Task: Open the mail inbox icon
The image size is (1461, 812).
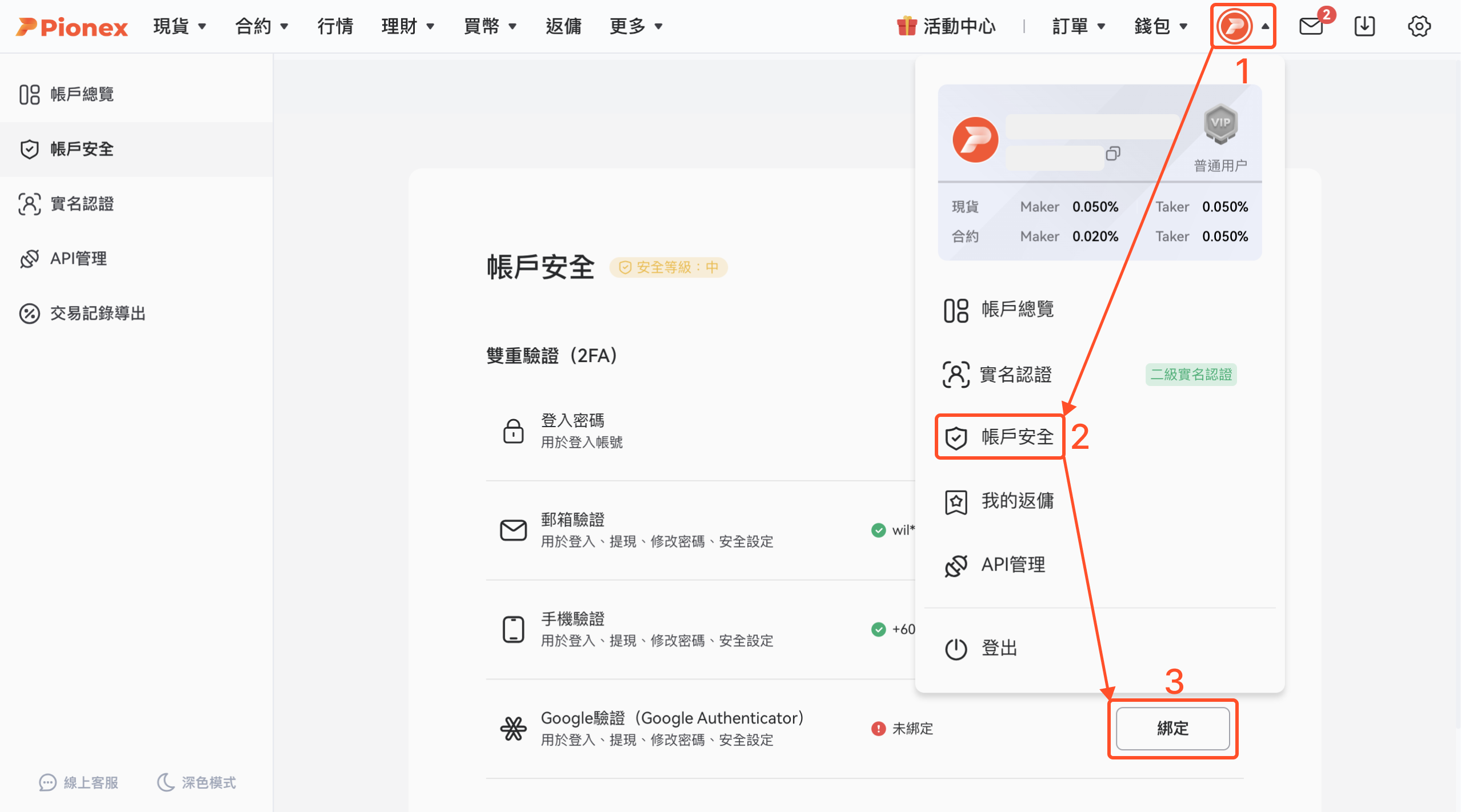Action: [1311, 26]
